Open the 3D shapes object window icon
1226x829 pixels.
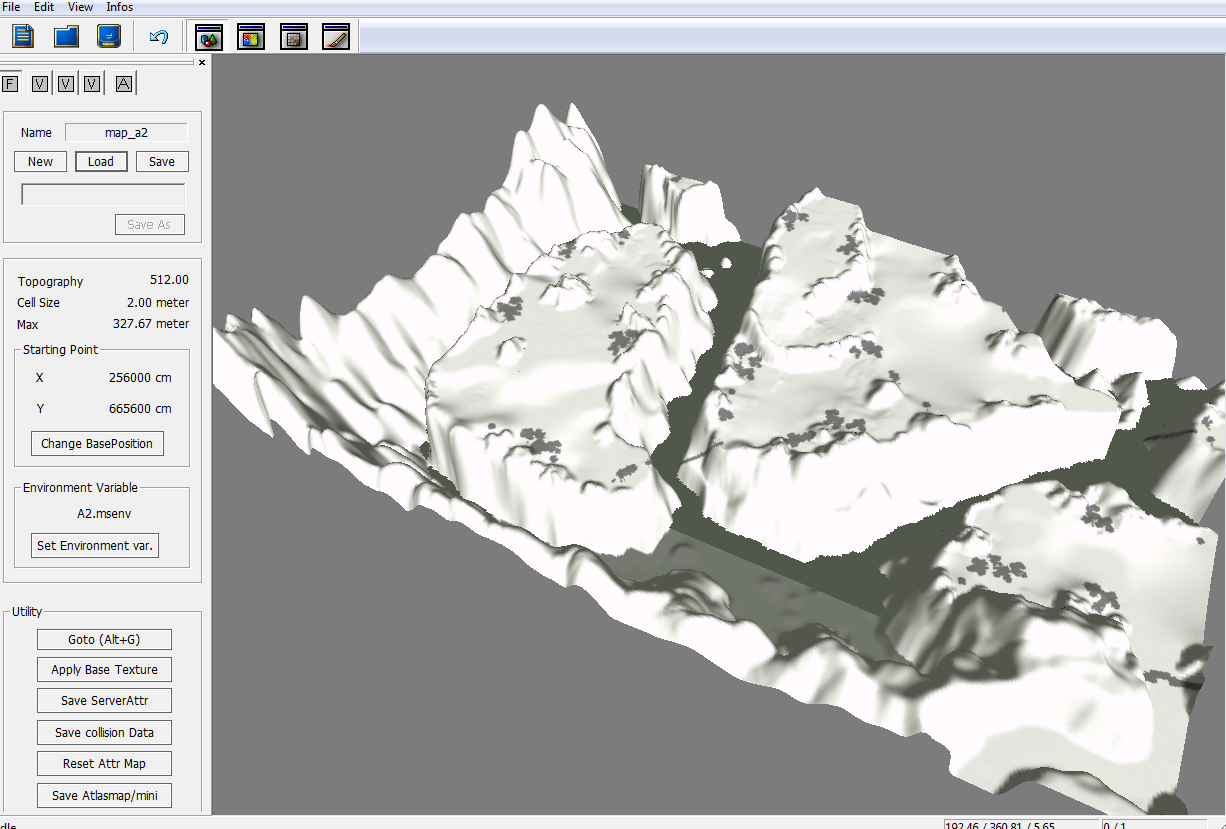208,38
